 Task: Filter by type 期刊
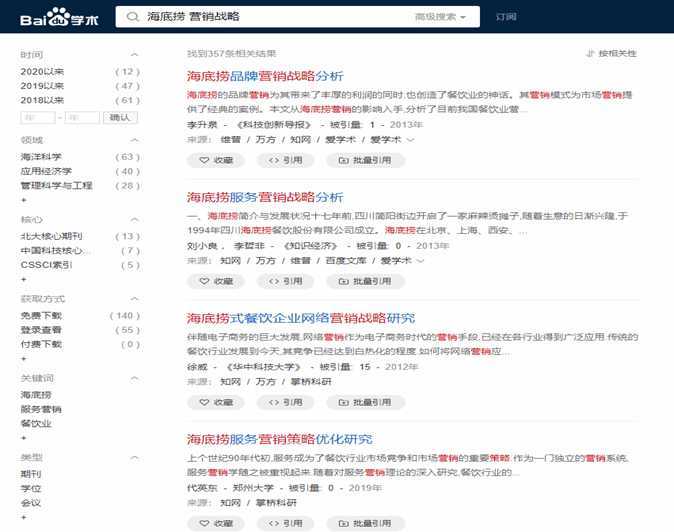click(31, 474)
